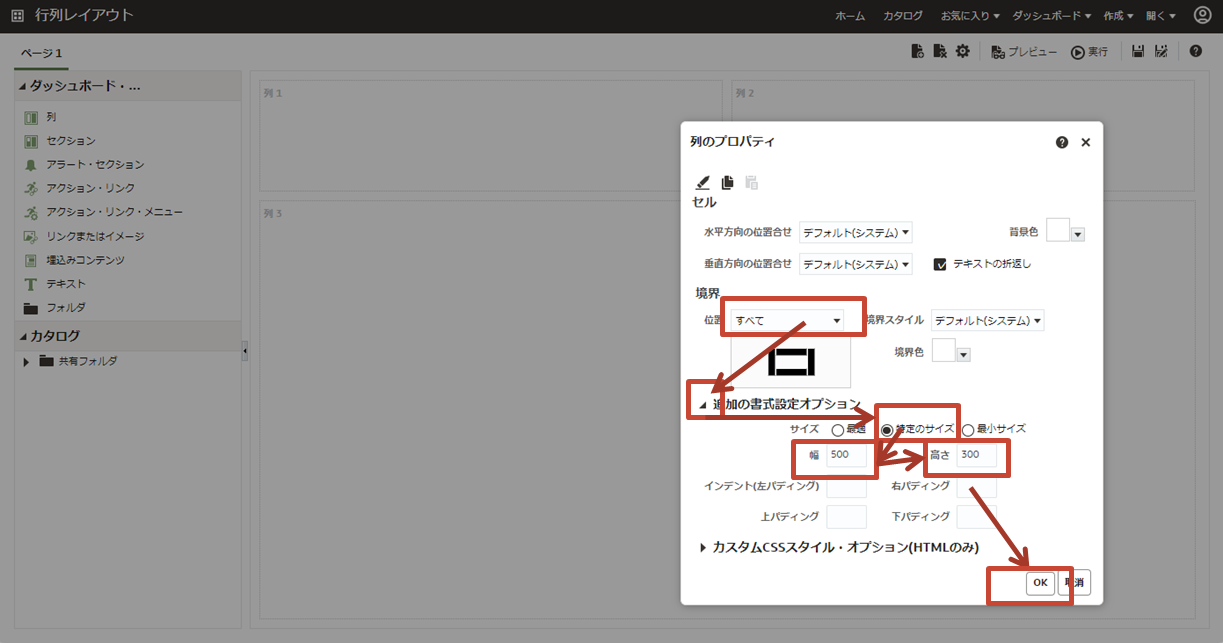Click the 取消 cancel button
The height and width of the screenshot is (643, 1223).
tap(1075, 582)
